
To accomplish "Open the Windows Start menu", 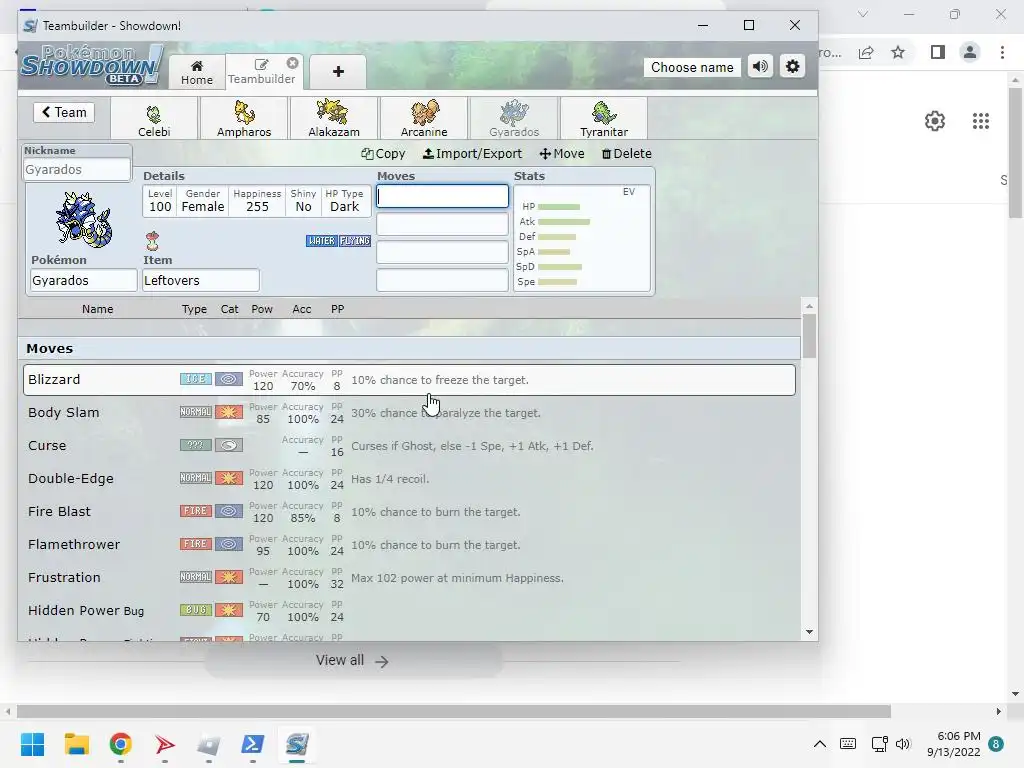I will tap(33, 744).
